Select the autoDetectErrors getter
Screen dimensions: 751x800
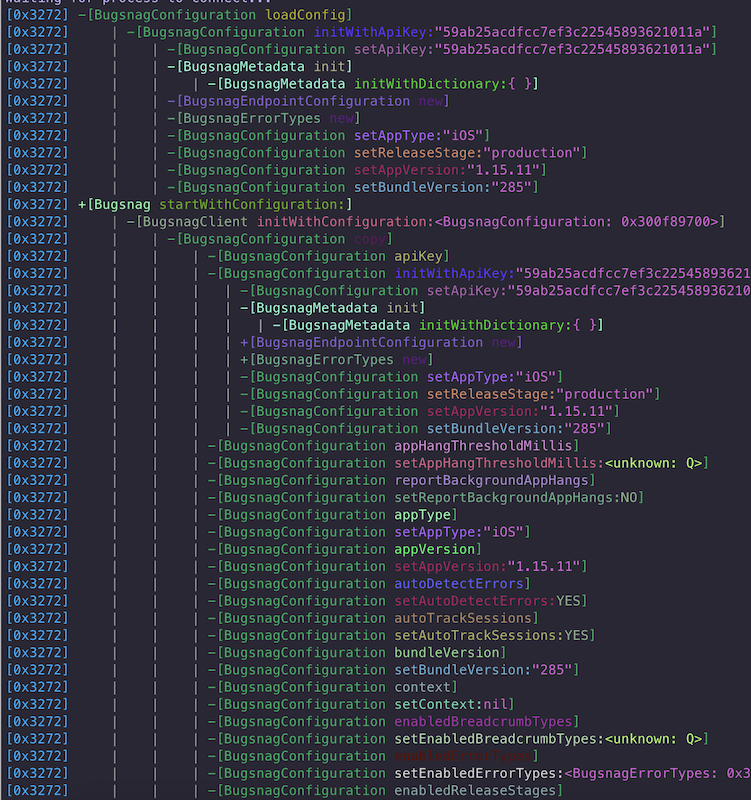pyautogui.click(x=459, y=584)
